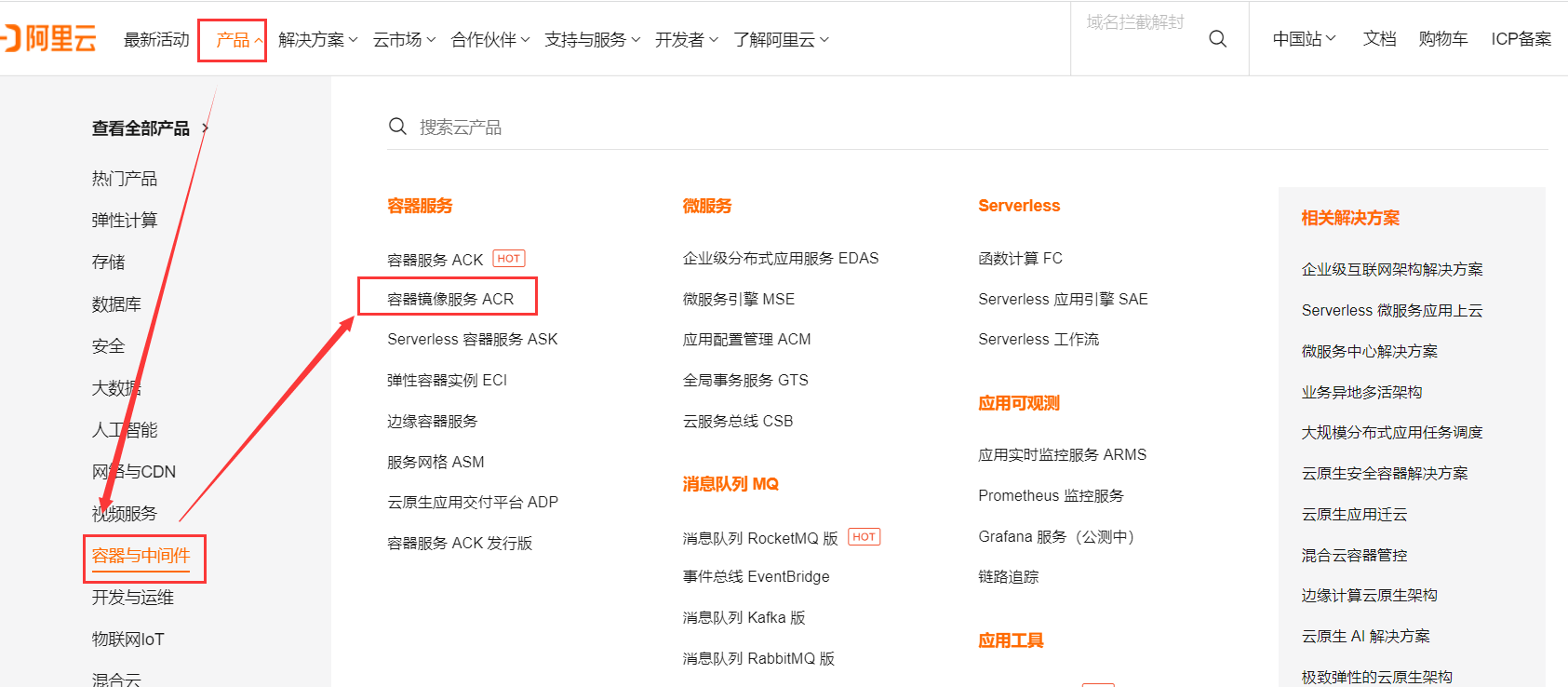Screen dimensions: 1568x687
Task: Select 安全 category
Action: coord(109,346)
